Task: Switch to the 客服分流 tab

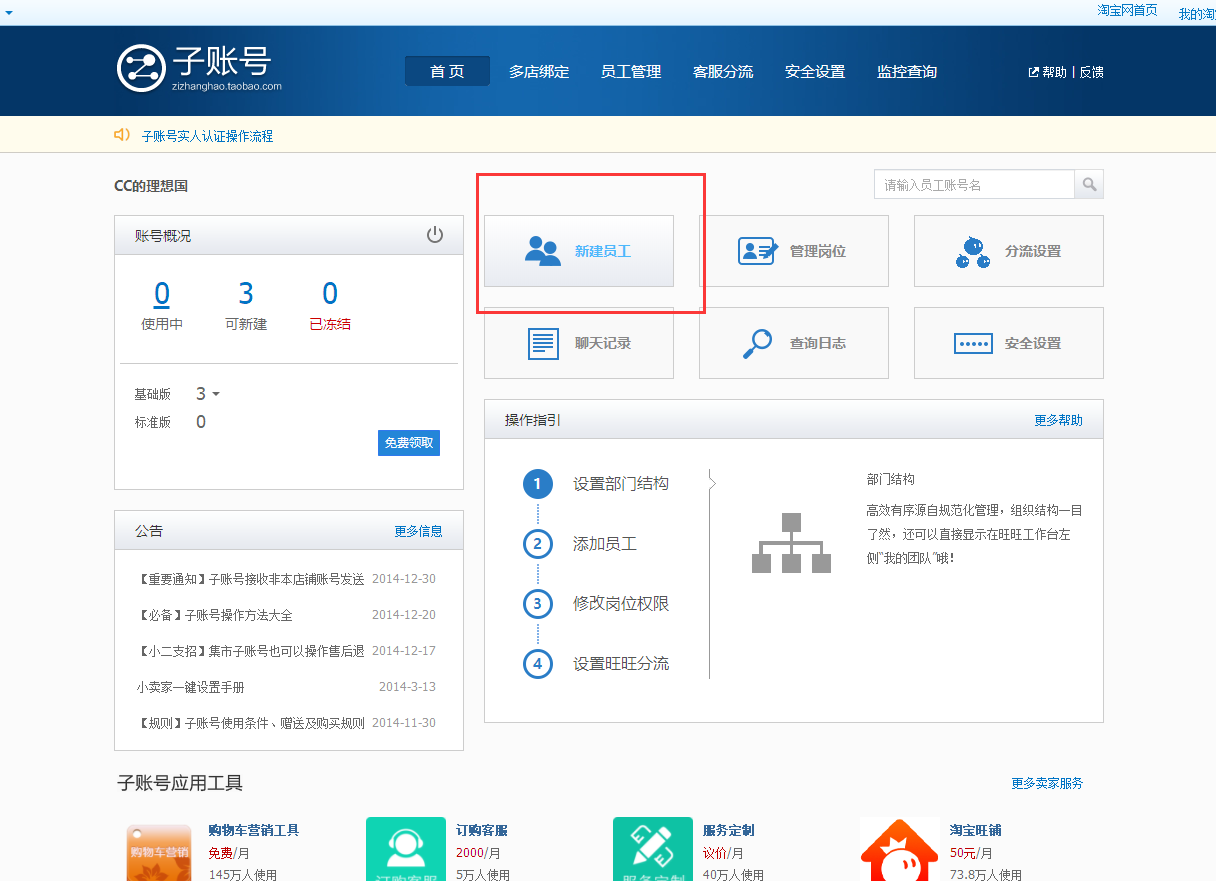Action: pyautogui.click(x=722, y=72)
